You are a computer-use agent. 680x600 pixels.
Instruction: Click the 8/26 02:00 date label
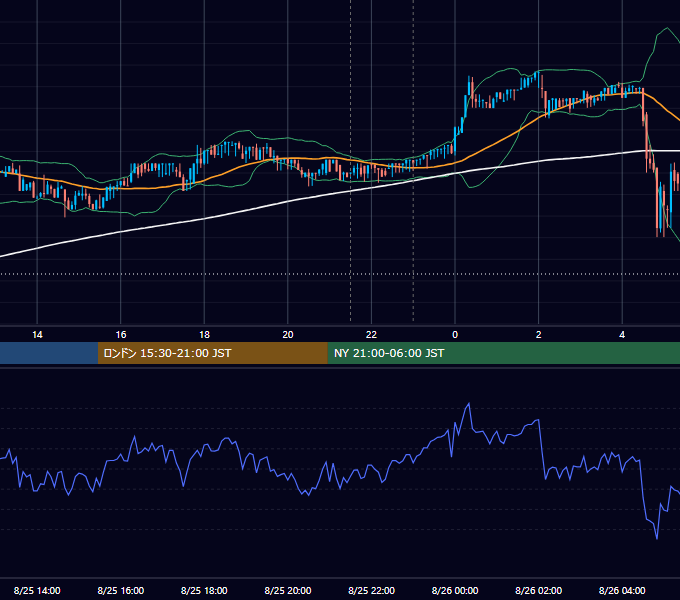point(539,590)
